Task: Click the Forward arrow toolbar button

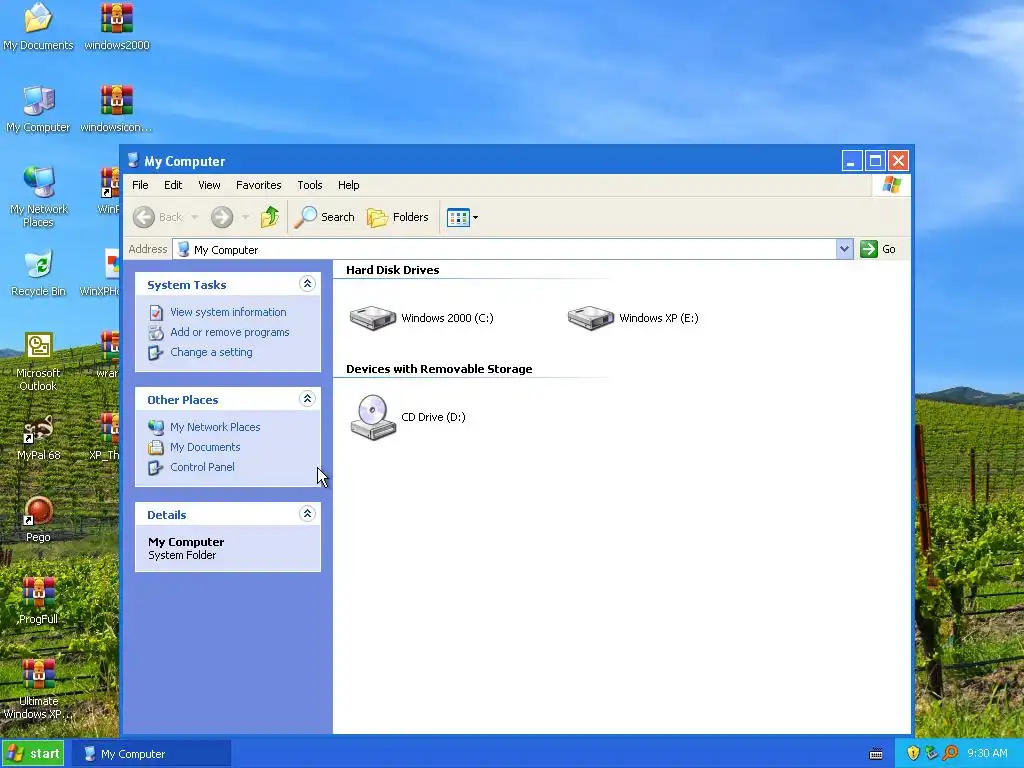Action: point(222,217)
